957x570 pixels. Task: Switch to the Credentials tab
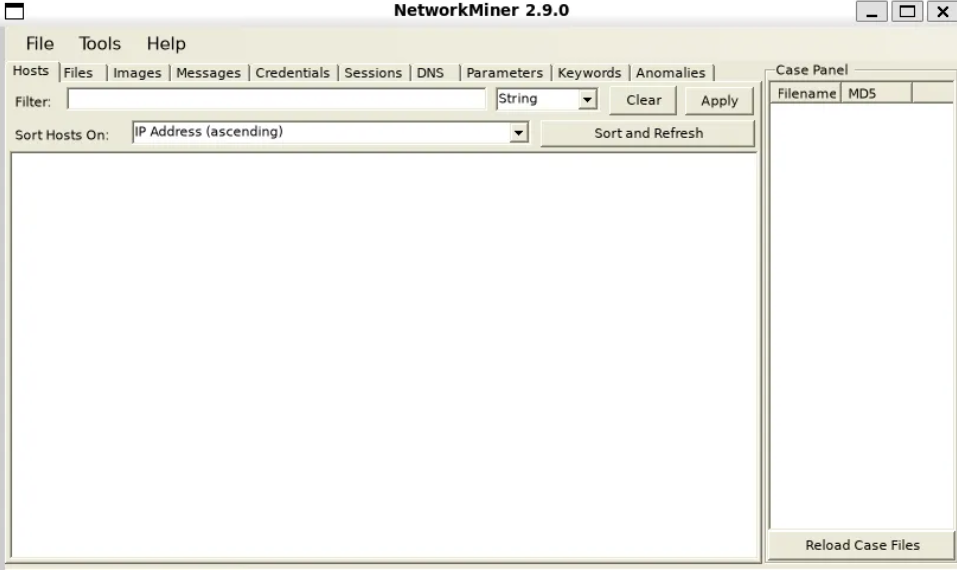pyautogui.click(x=292, y=73)
